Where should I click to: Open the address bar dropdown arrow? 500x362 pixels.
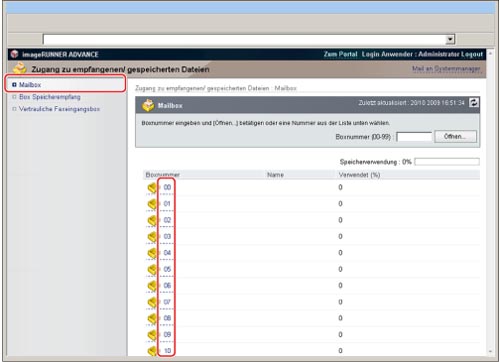pyautogui.click(x=450, y=39)
